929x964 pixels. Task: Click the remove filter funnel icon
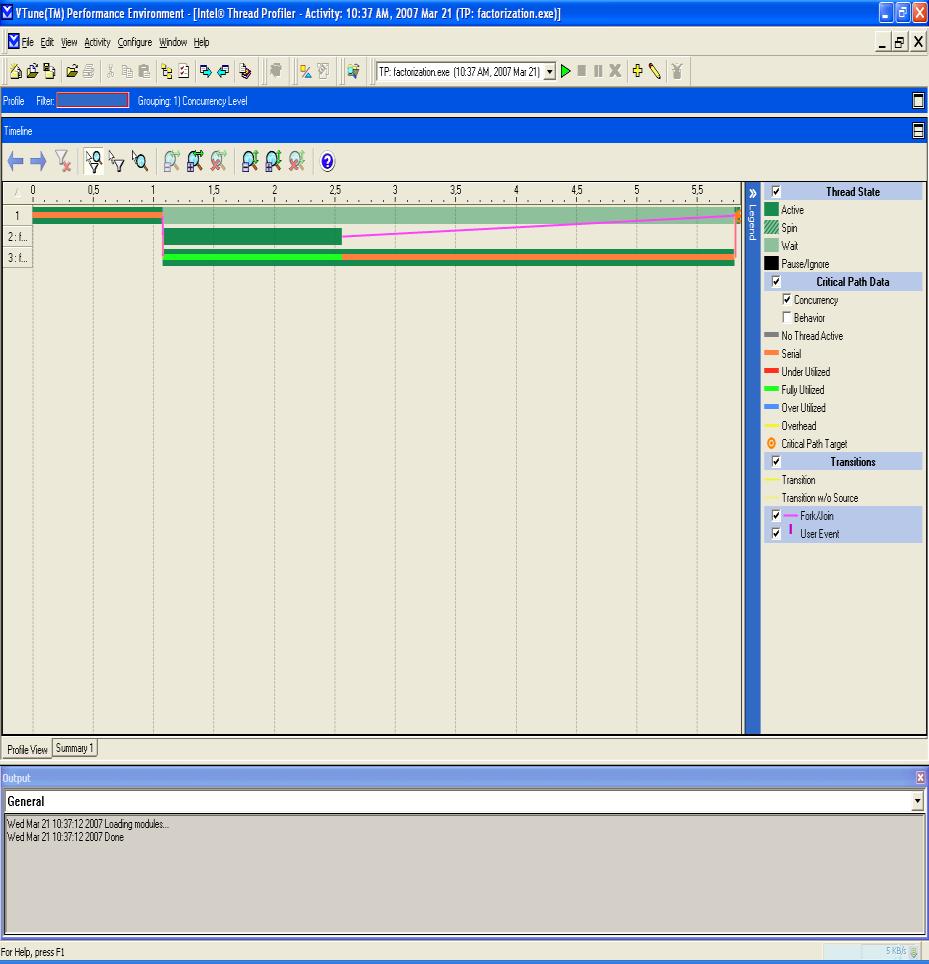(63, 162)
